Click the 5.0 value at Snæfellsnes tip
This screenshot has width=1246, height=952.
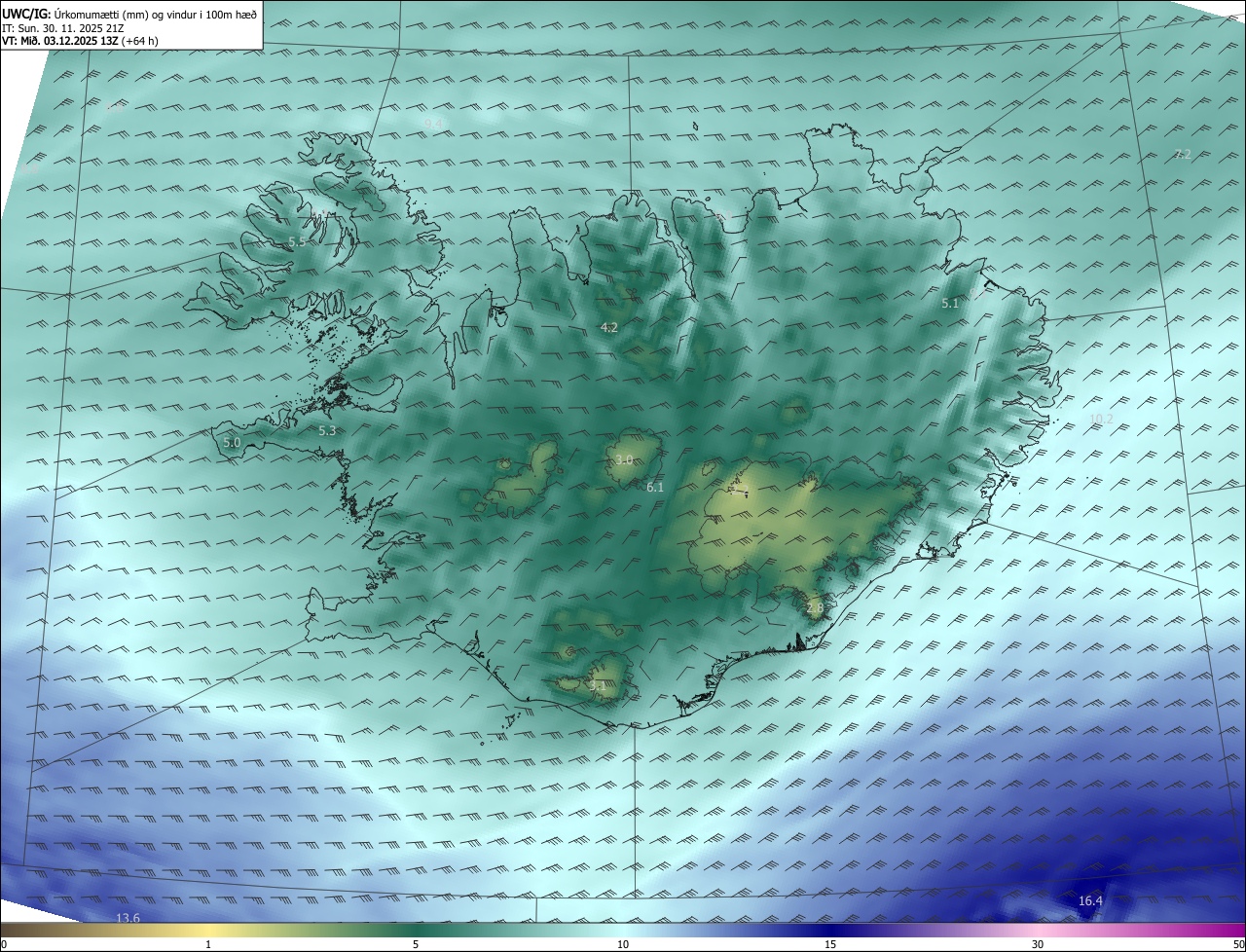232,442
